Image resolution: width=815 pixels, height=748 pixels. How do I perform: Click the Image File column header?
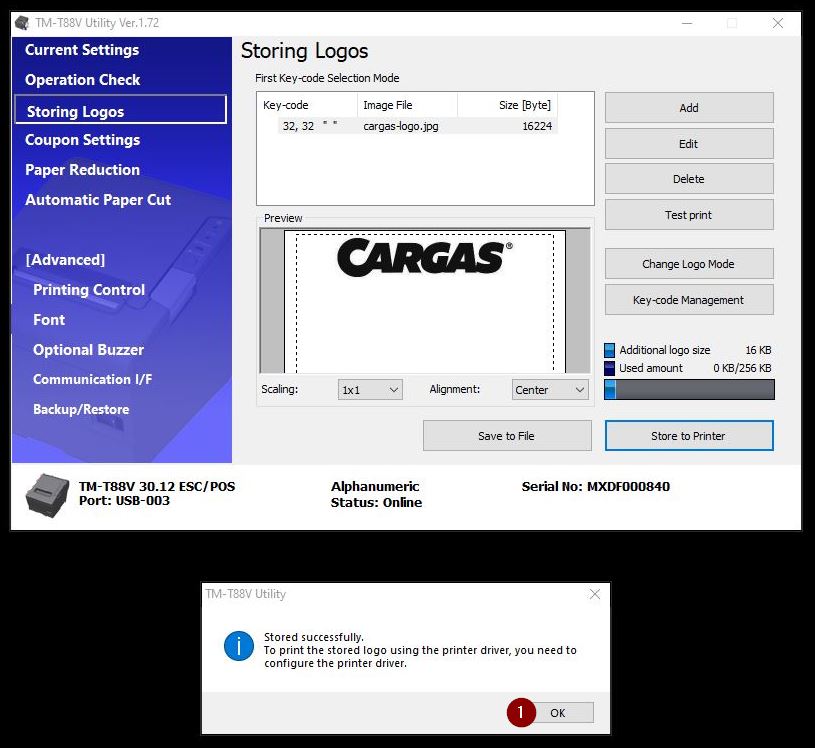408,105
